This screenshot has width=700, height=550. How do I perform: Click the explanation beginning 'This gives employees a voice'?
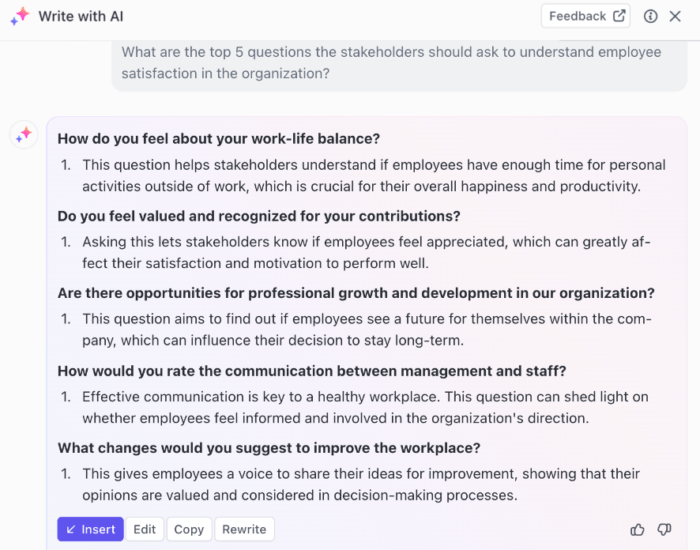[361, 484]
